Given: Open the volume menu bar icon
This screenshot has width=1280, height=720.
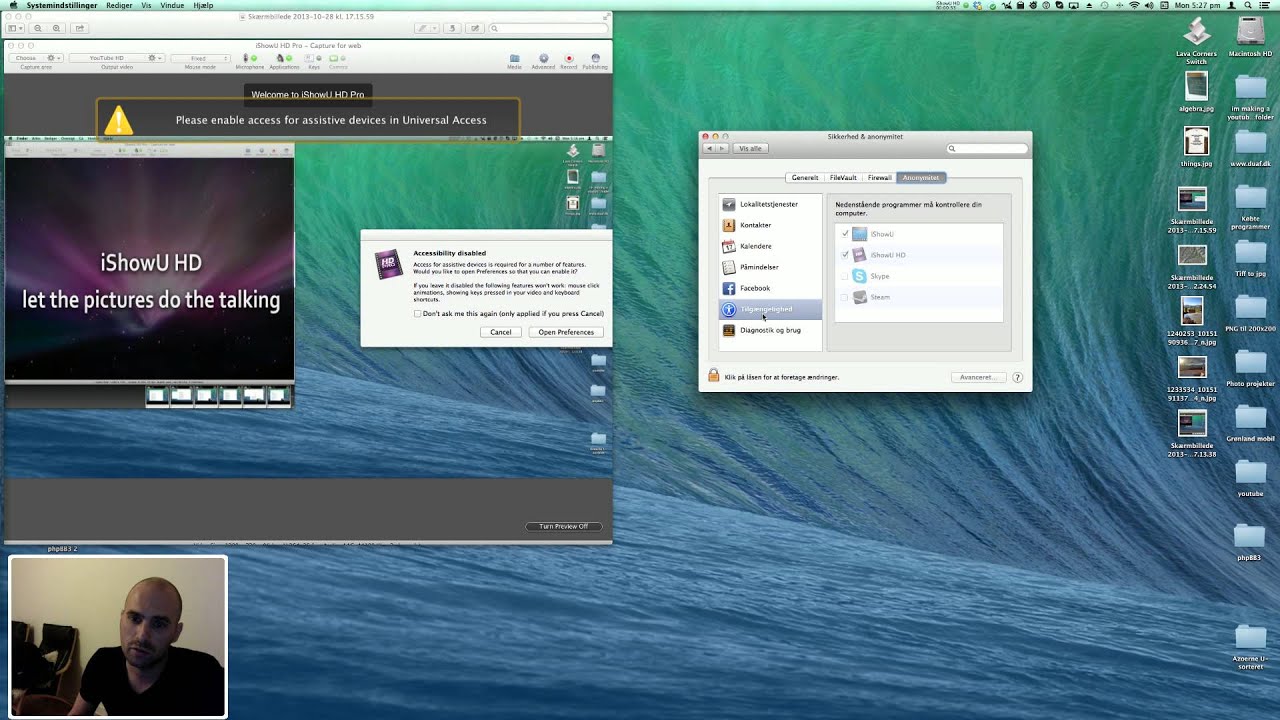Looking at the screenshot, I should coord(1150,5).
